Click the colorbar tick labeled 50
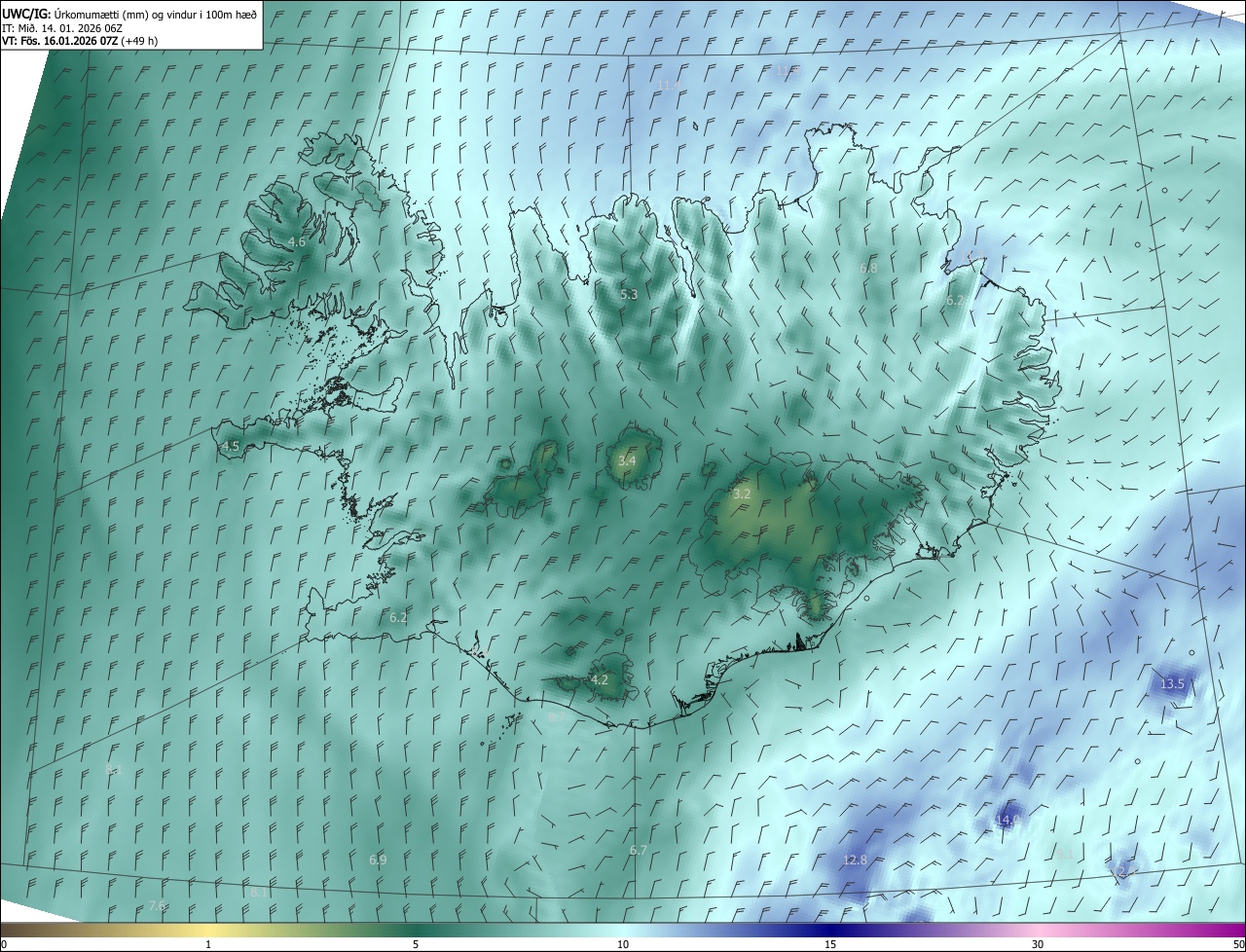The image size is (1246, 952). pyautogui.click(x=1238, y=945)
